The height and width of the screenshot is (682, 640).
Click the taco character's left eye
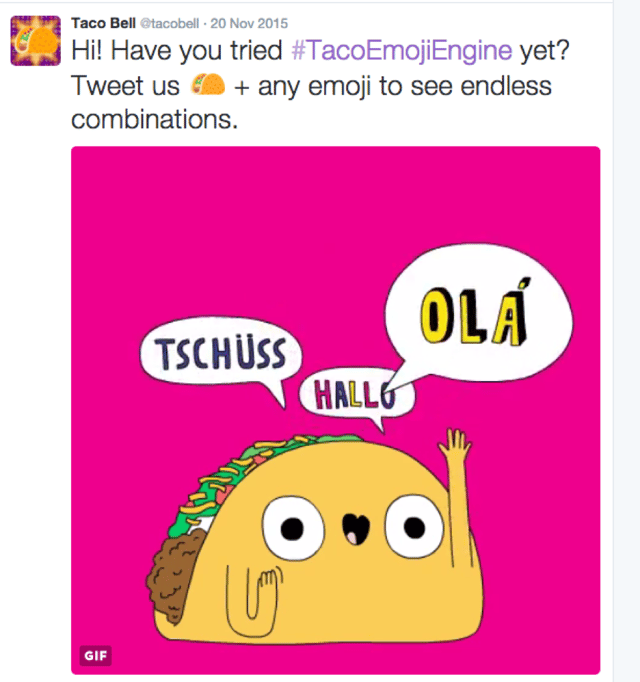(292, 528)
